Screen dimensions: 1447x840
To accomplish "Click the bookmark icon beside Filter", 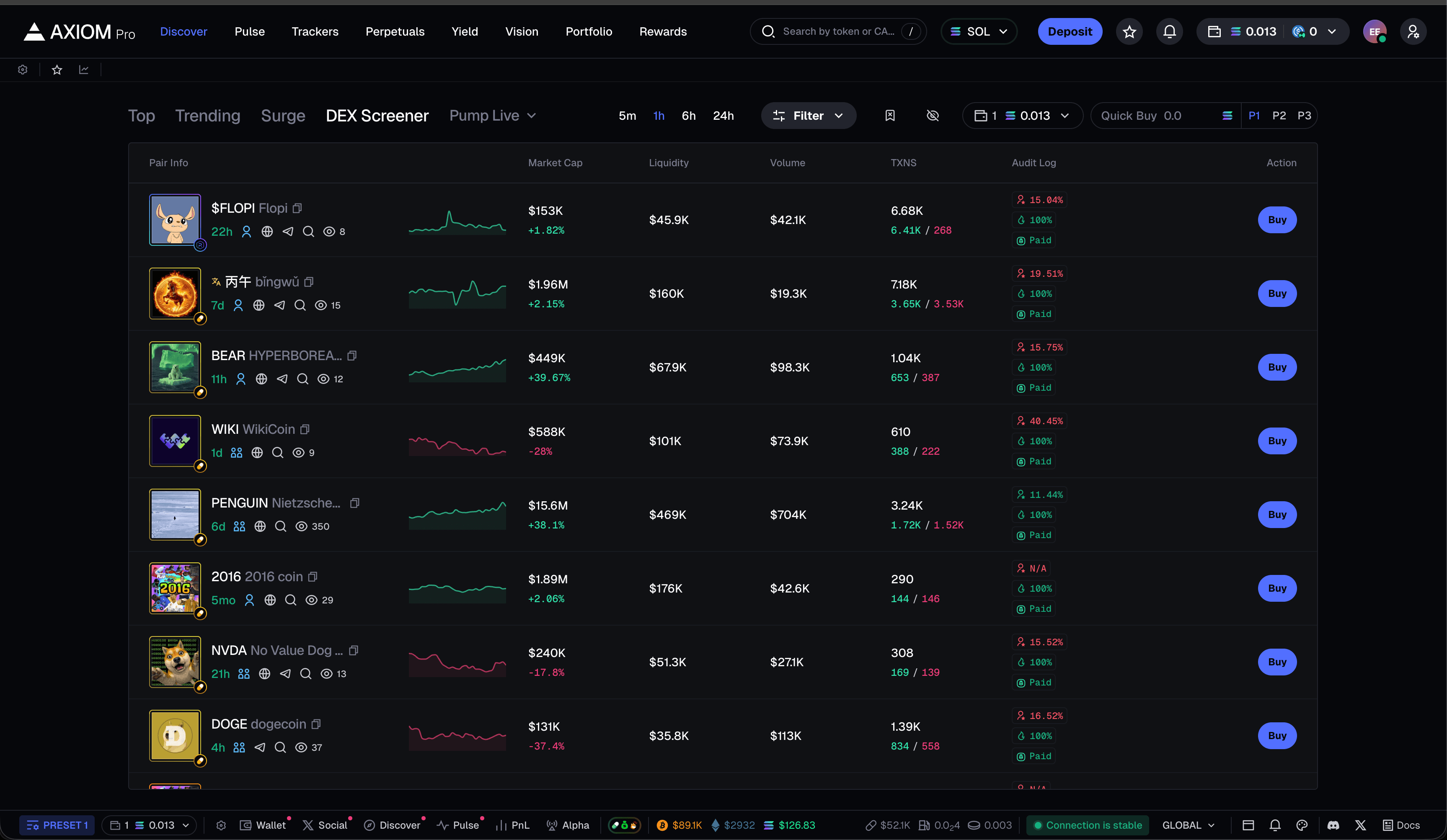I will 890,115.
